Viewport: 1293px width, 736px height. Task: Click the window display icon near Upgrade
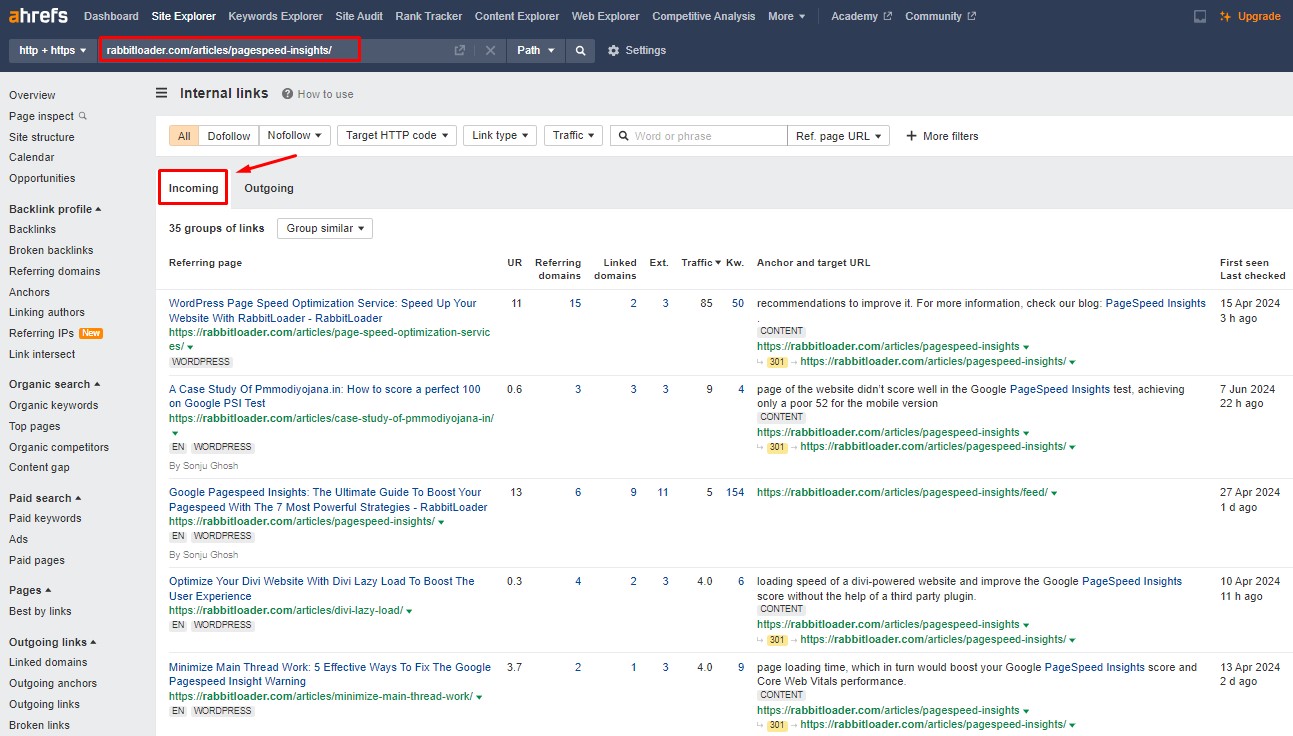(x=1200, y=17)
